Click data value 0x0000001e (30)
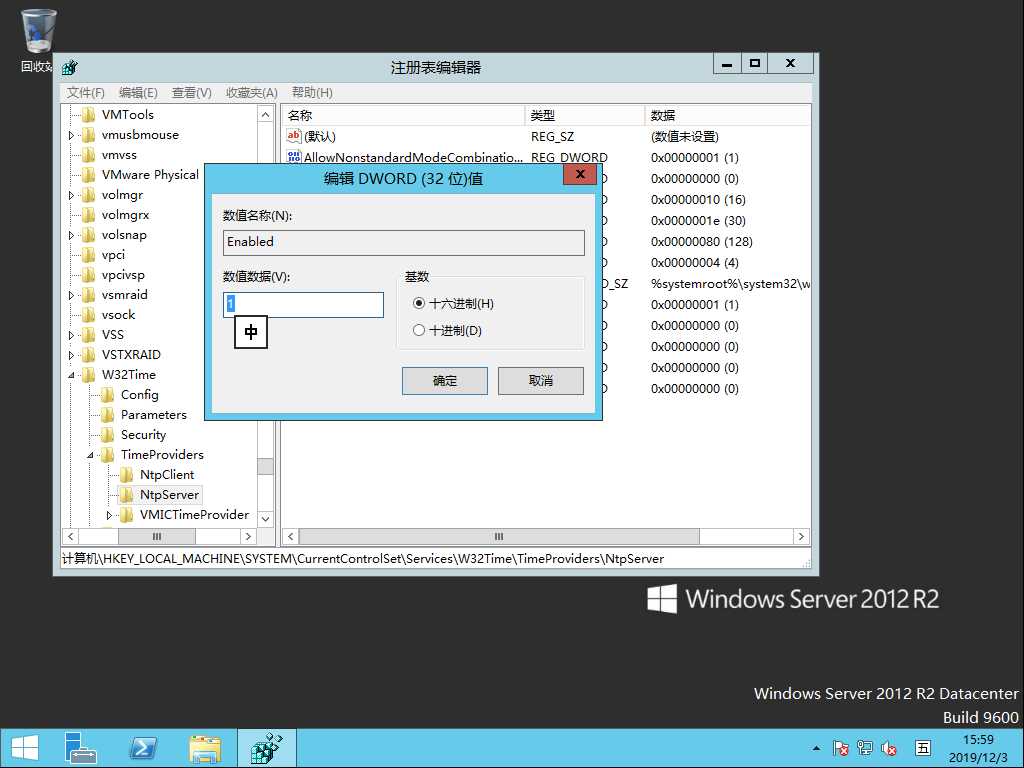This screenshot has width=1024, height=768. point(698,221)
